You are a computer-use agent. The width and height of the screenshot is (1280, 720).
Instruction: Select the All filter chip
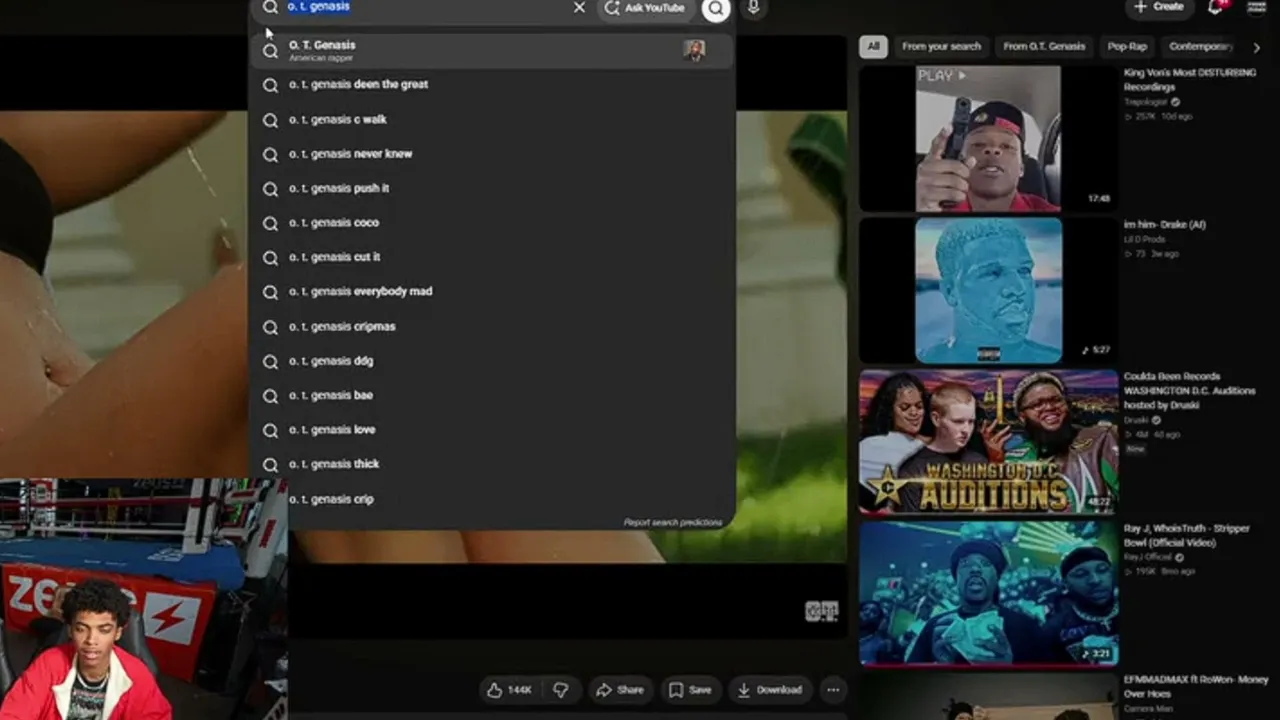873,47
